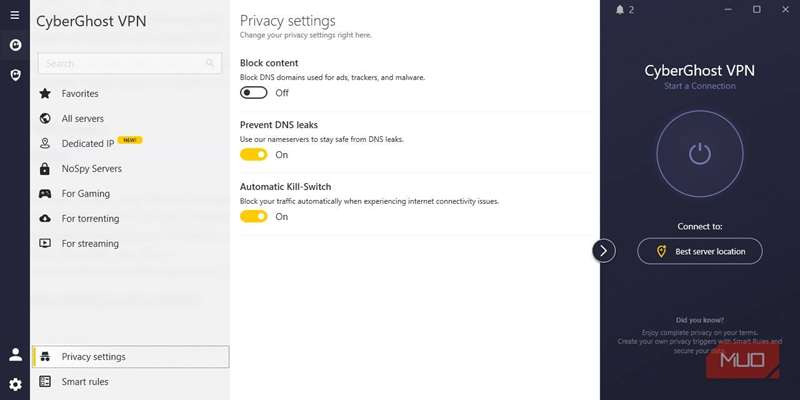This screenshot has width=800, height=400.
Task: Open the hamburger menu icon
Action: click(15, 15)
